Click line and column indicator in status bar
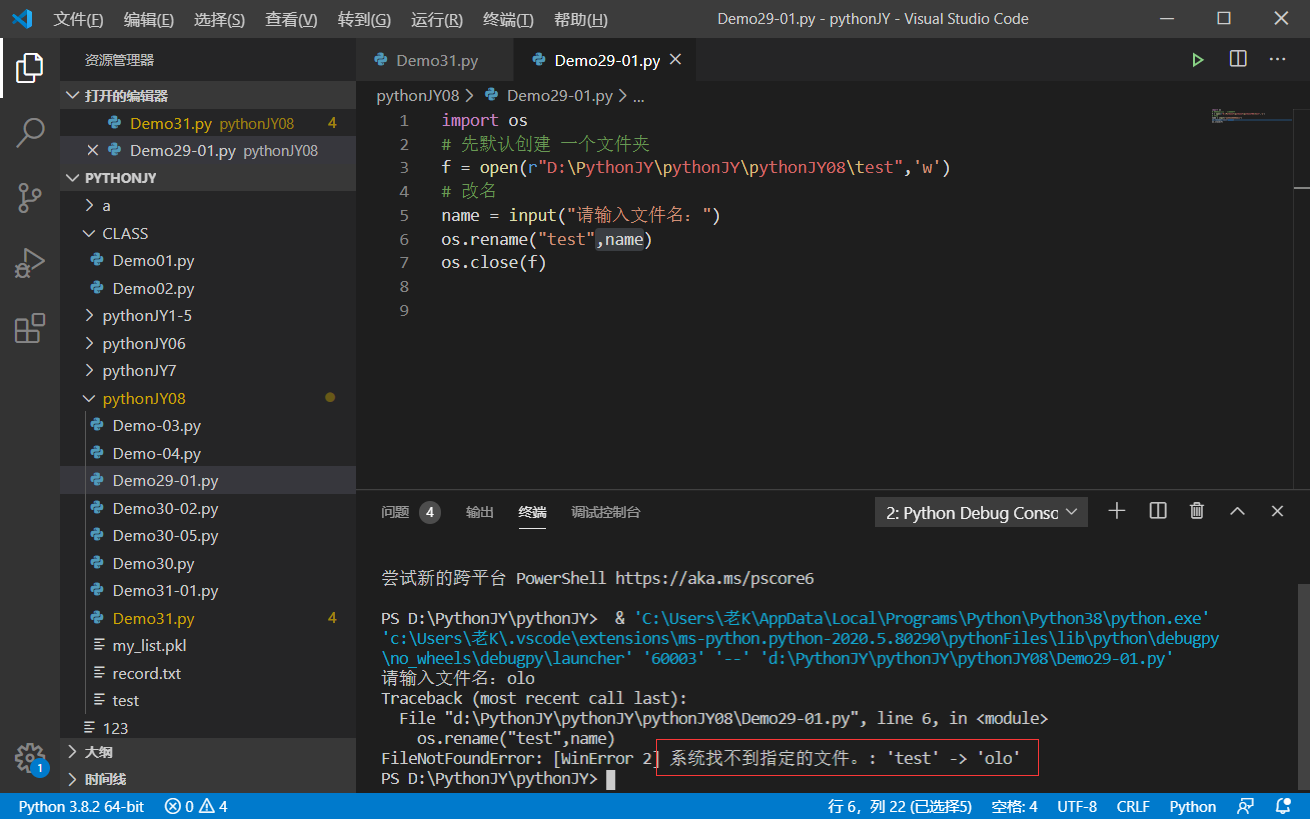 pos(900,806)
